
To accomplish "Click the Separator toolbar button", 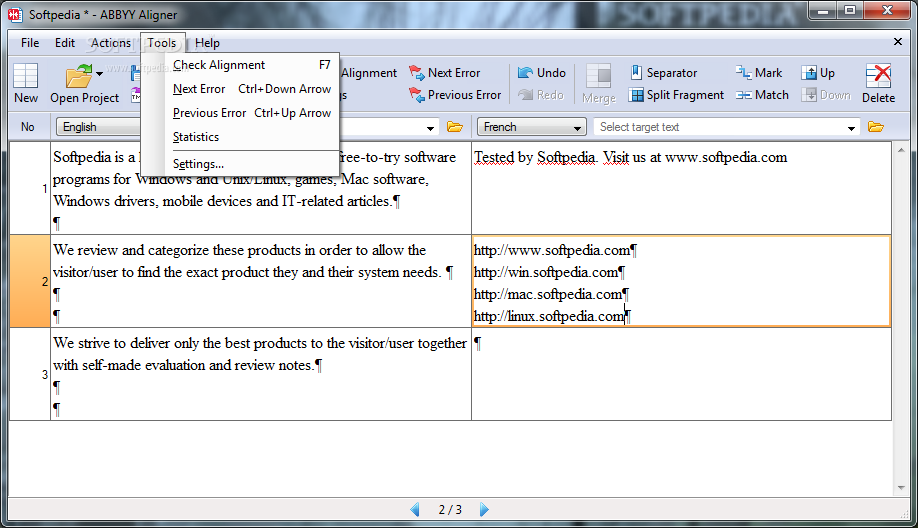I will [x=663, y=73].
